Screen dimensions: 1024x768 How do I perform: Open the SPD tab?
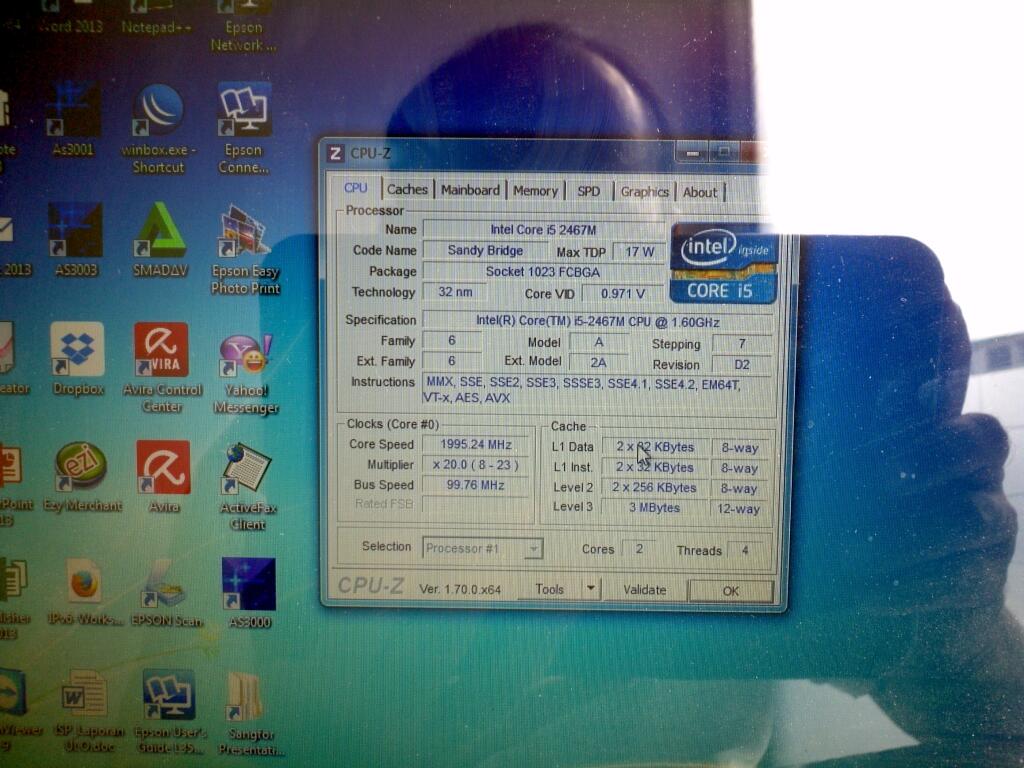(x=588, y=191)
